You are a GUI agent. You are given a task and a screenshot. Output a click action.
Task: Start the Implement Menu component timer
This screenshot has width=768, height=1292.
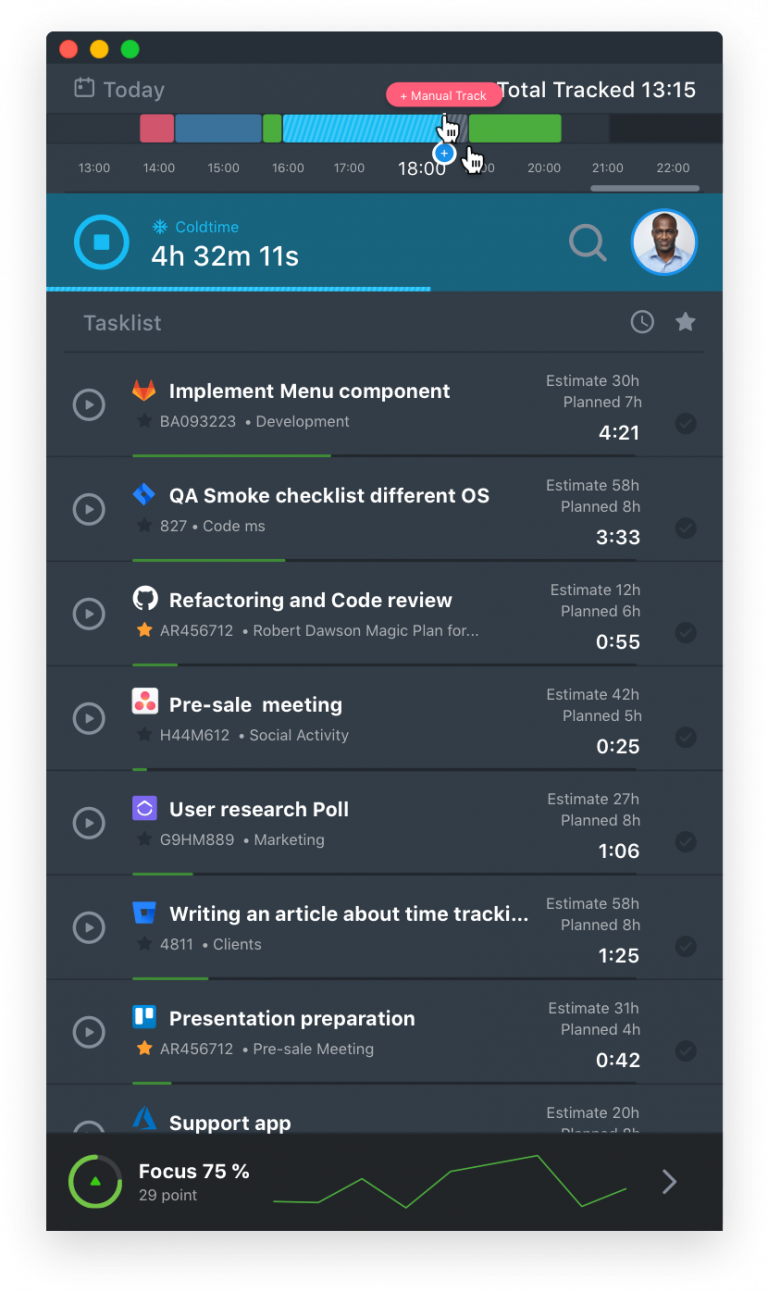click(89, 405)
